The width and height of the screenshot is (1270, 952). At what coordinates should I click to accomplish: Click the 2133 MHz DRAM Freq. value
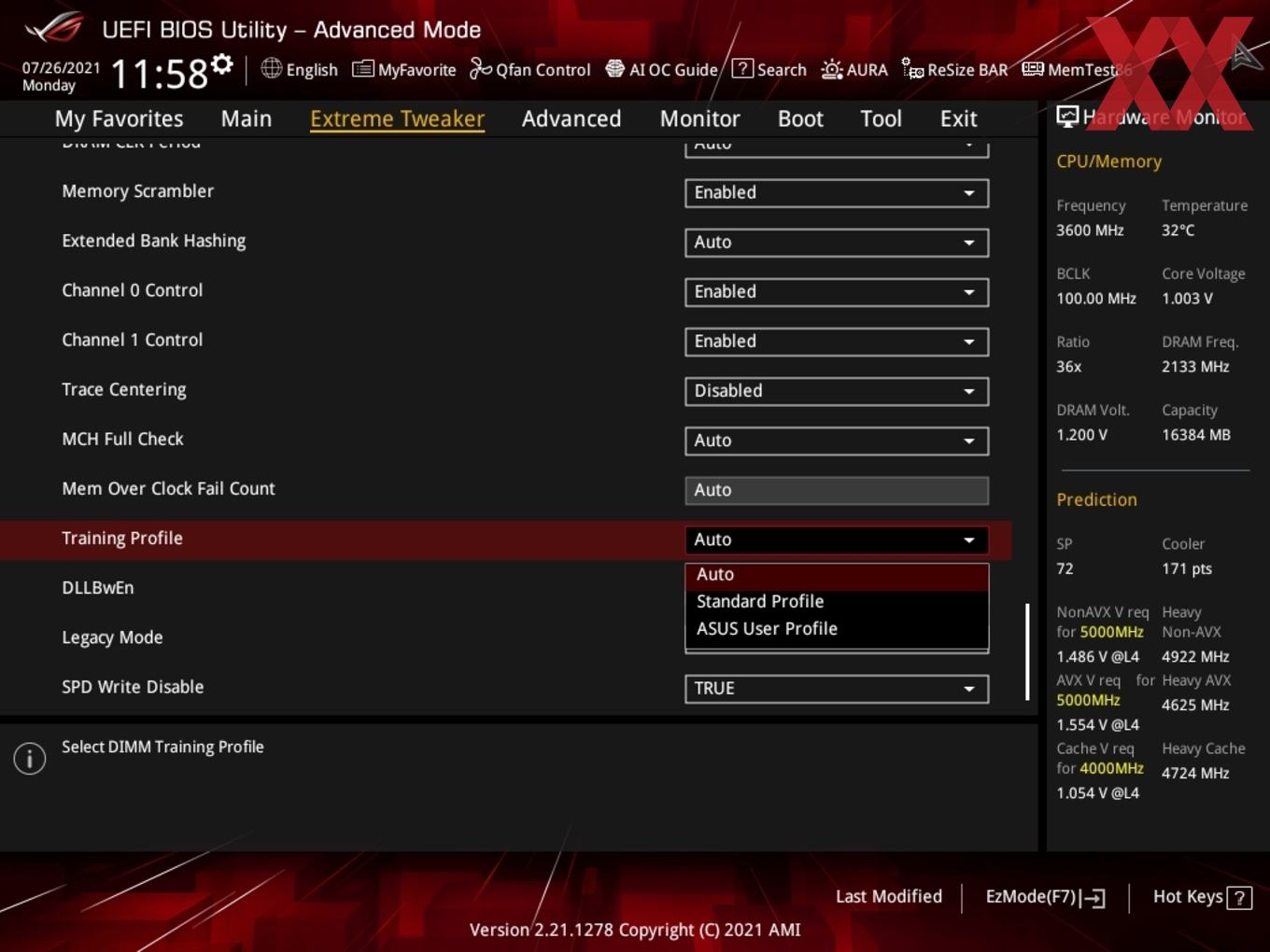(1195, 367)
